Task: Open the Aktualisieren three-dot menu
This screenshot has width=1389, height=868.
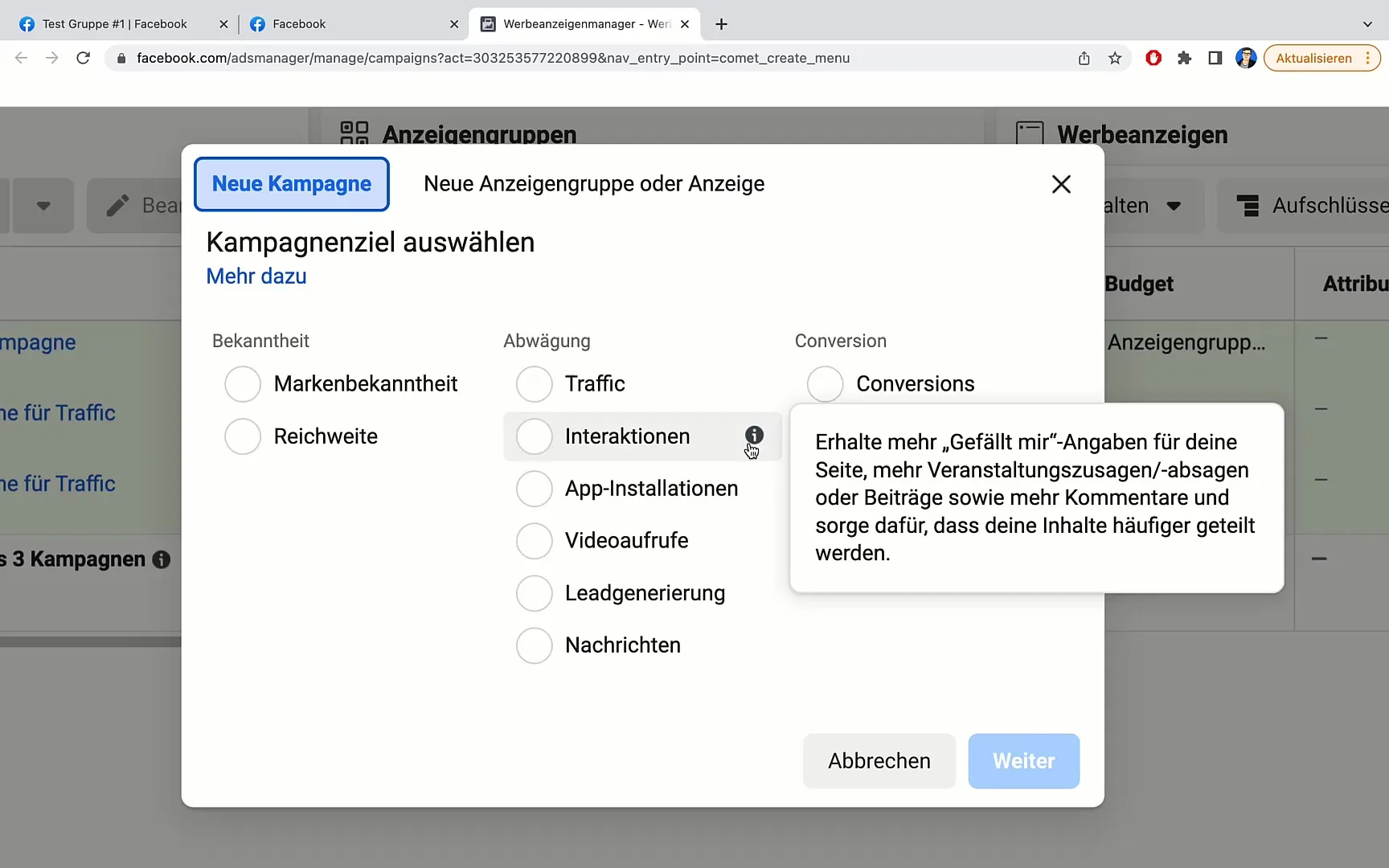Action: (x=1367, y=58)
